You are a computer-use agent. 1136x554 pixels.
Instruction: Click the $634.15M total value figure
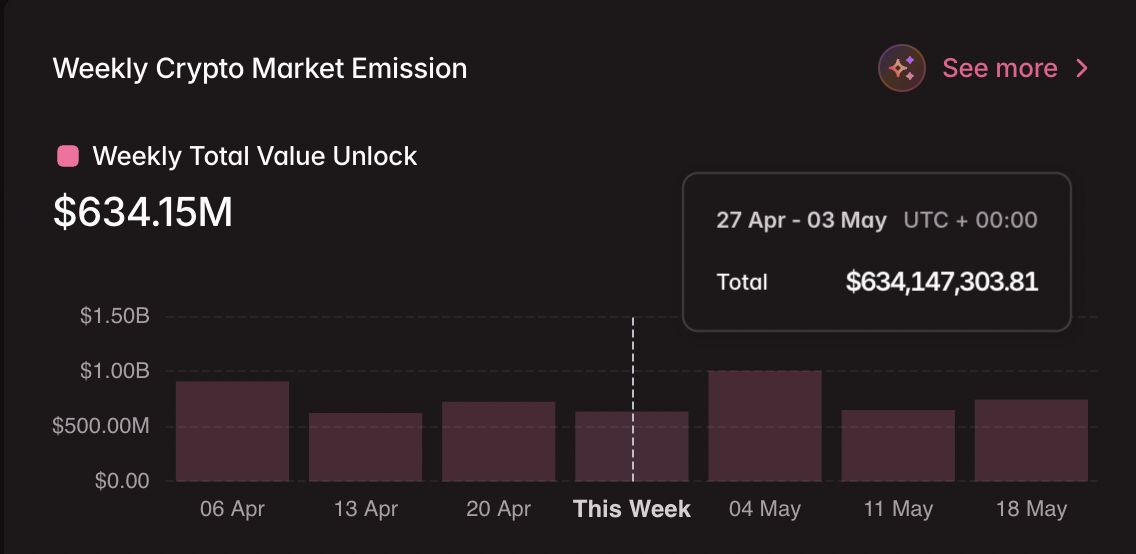tap(142, 212)
